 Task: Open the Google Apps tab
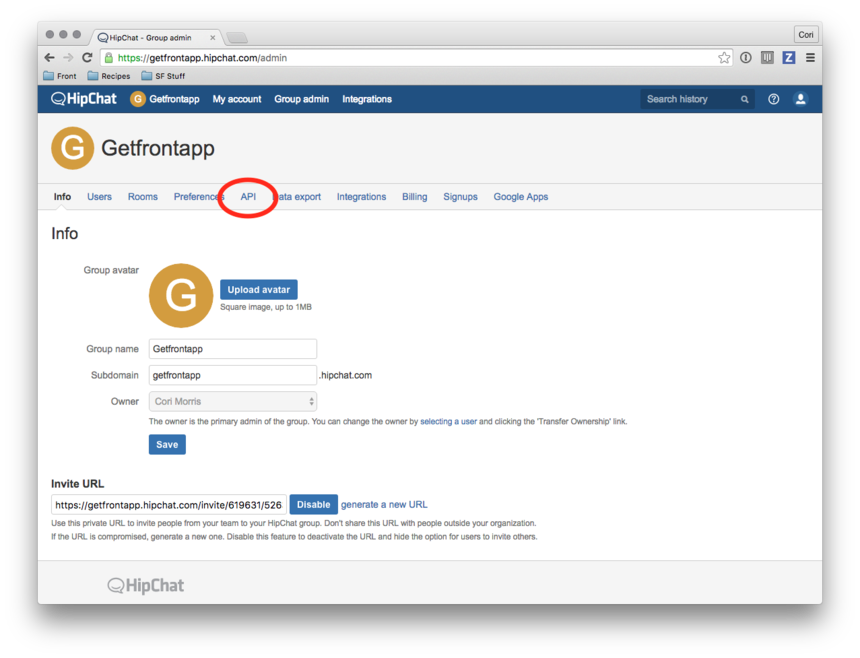(520, 196)
